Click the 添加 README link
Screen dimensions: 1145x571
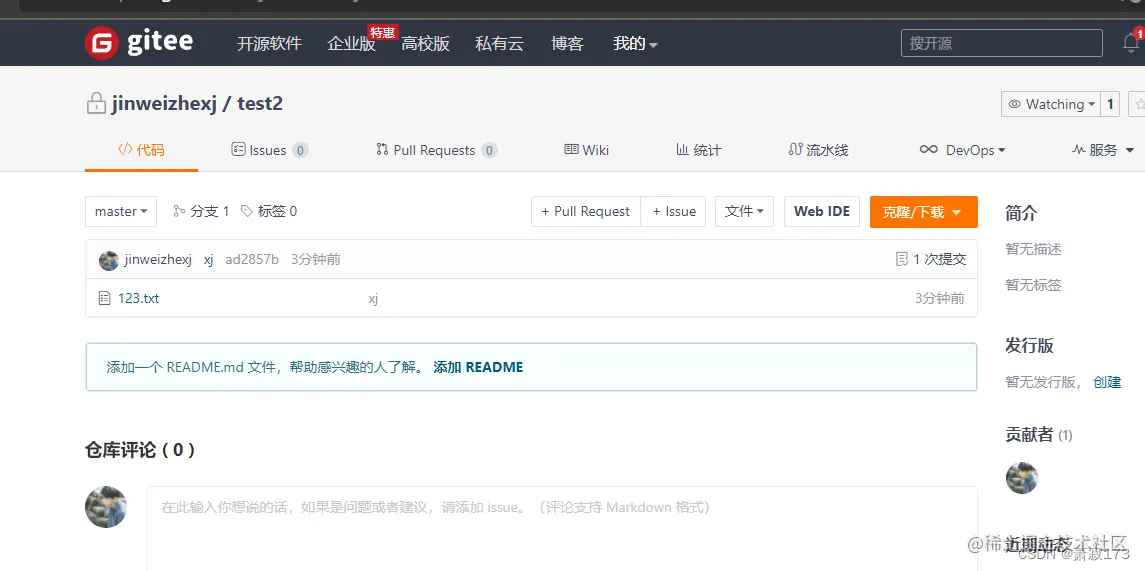pos(478,367)
